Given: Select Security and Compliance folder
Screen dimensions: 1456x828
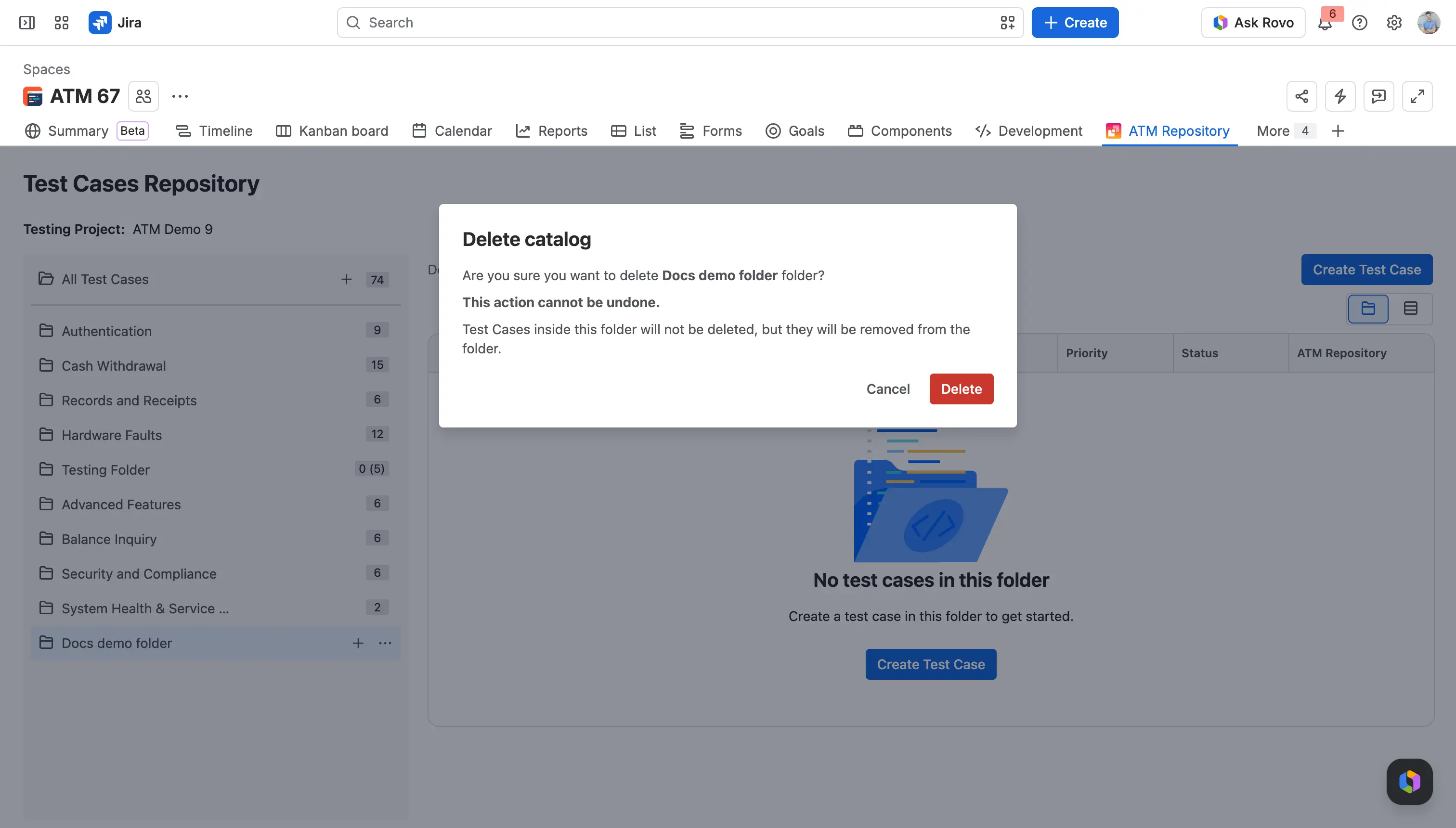Looking at the screenshot, I should point(215,574).
